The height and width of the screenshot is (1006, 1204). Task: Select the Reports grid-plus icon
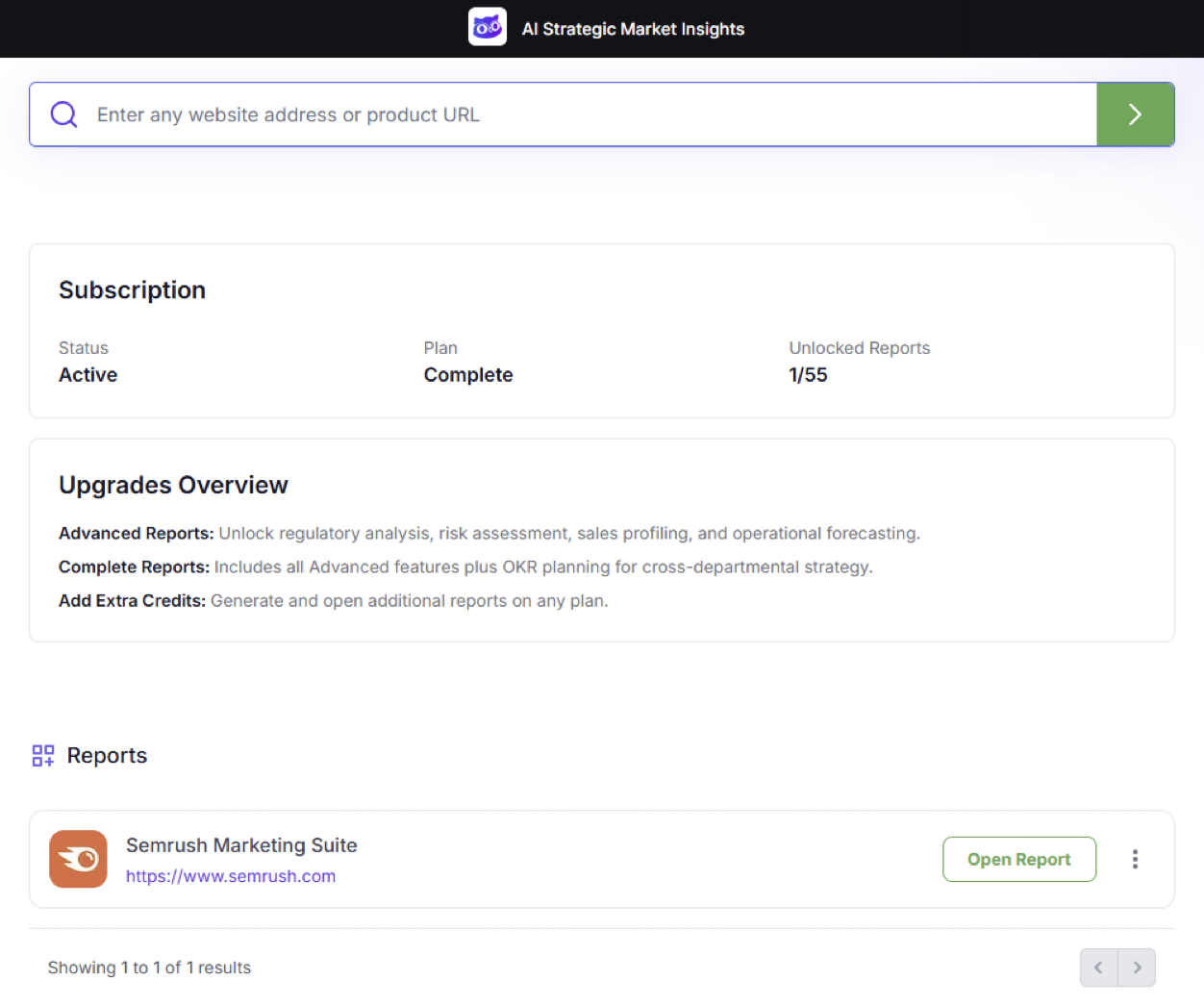tap(42, 755)
